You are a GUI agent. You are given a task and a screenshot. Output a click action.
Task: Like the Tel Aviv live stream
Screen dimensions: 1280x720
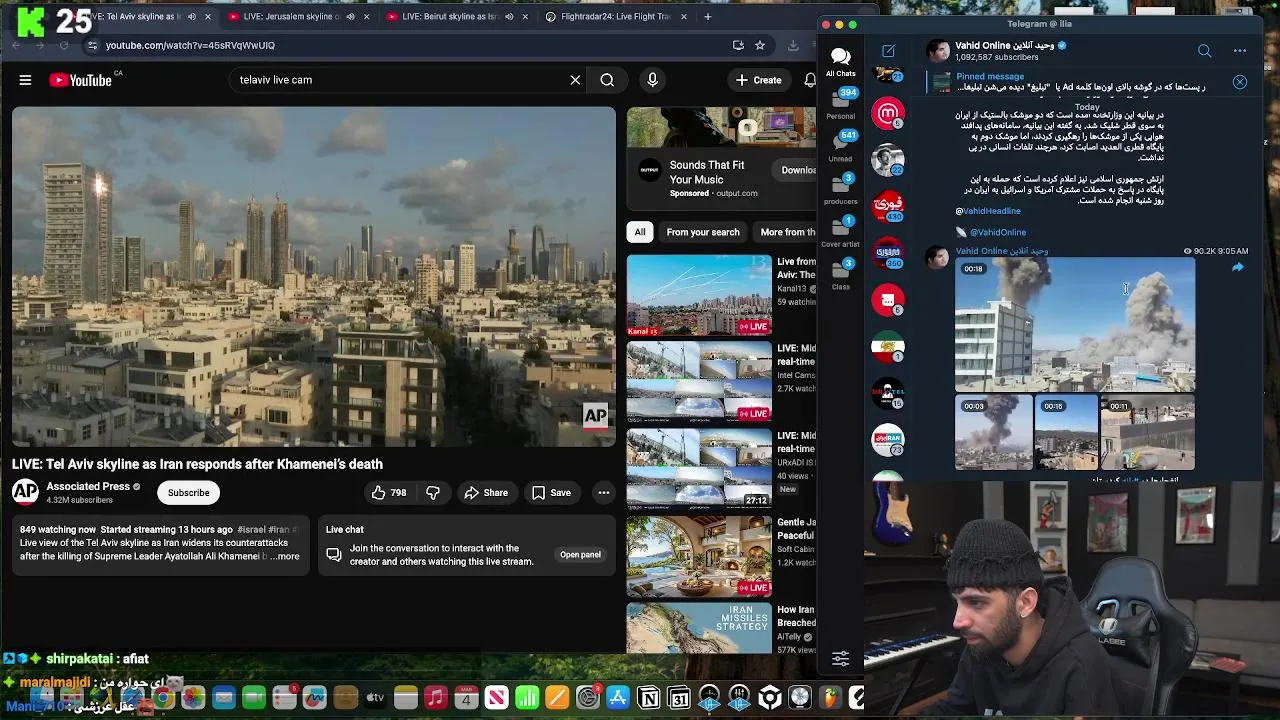point(389,492)
